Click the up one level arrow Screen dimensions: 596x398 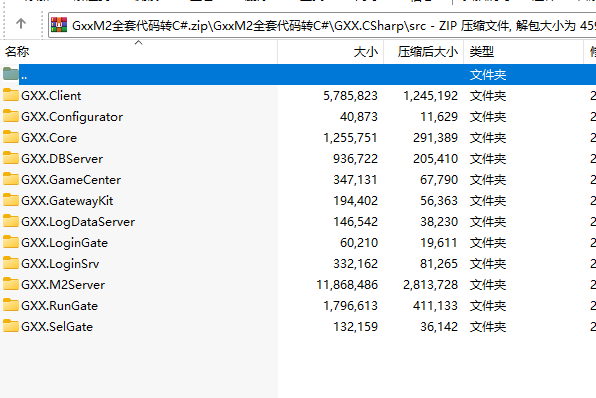[x=21, y=24]
